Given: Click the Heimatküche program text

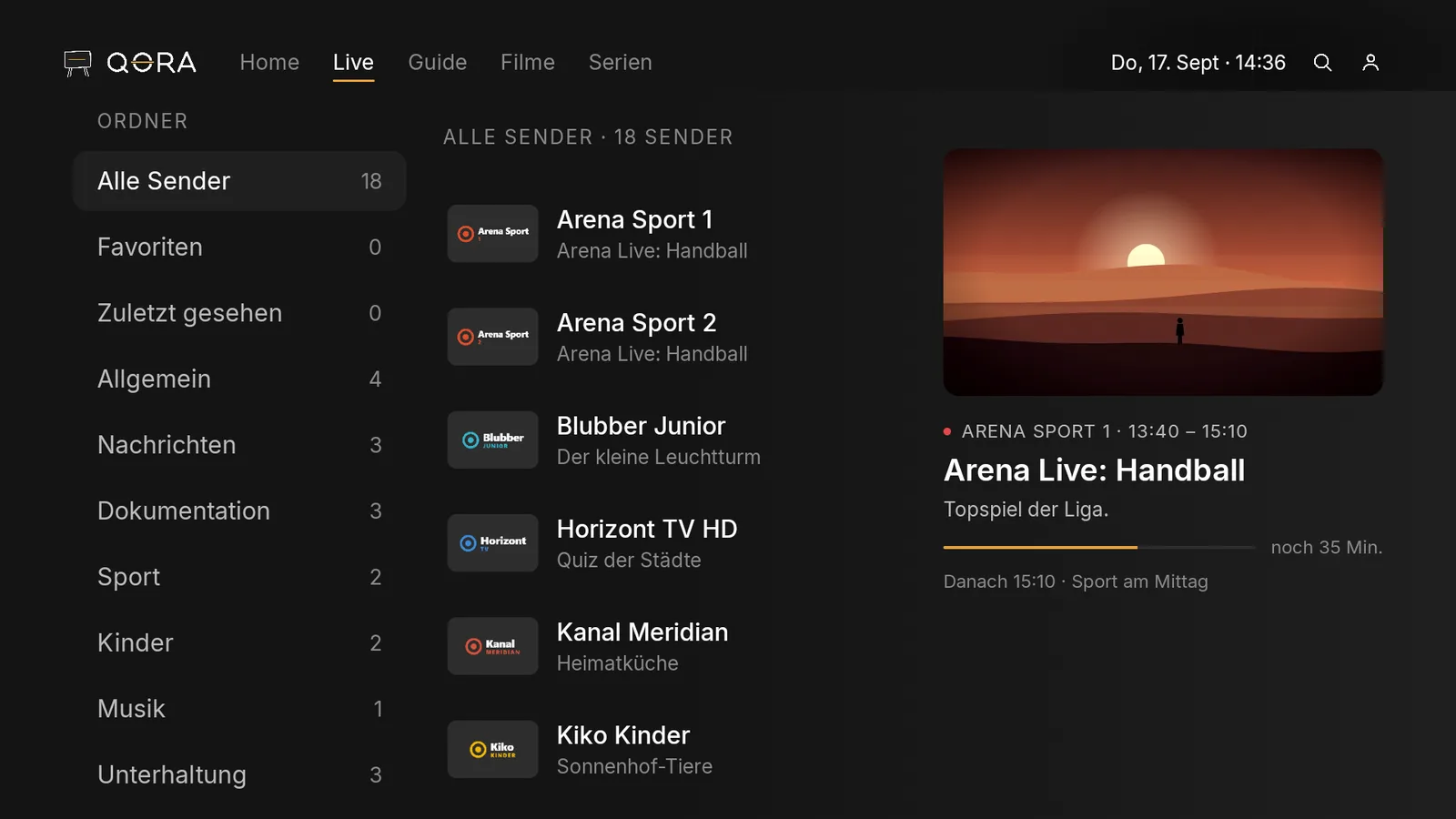Looking at the screenshot, I should click(x=618, y=663).
